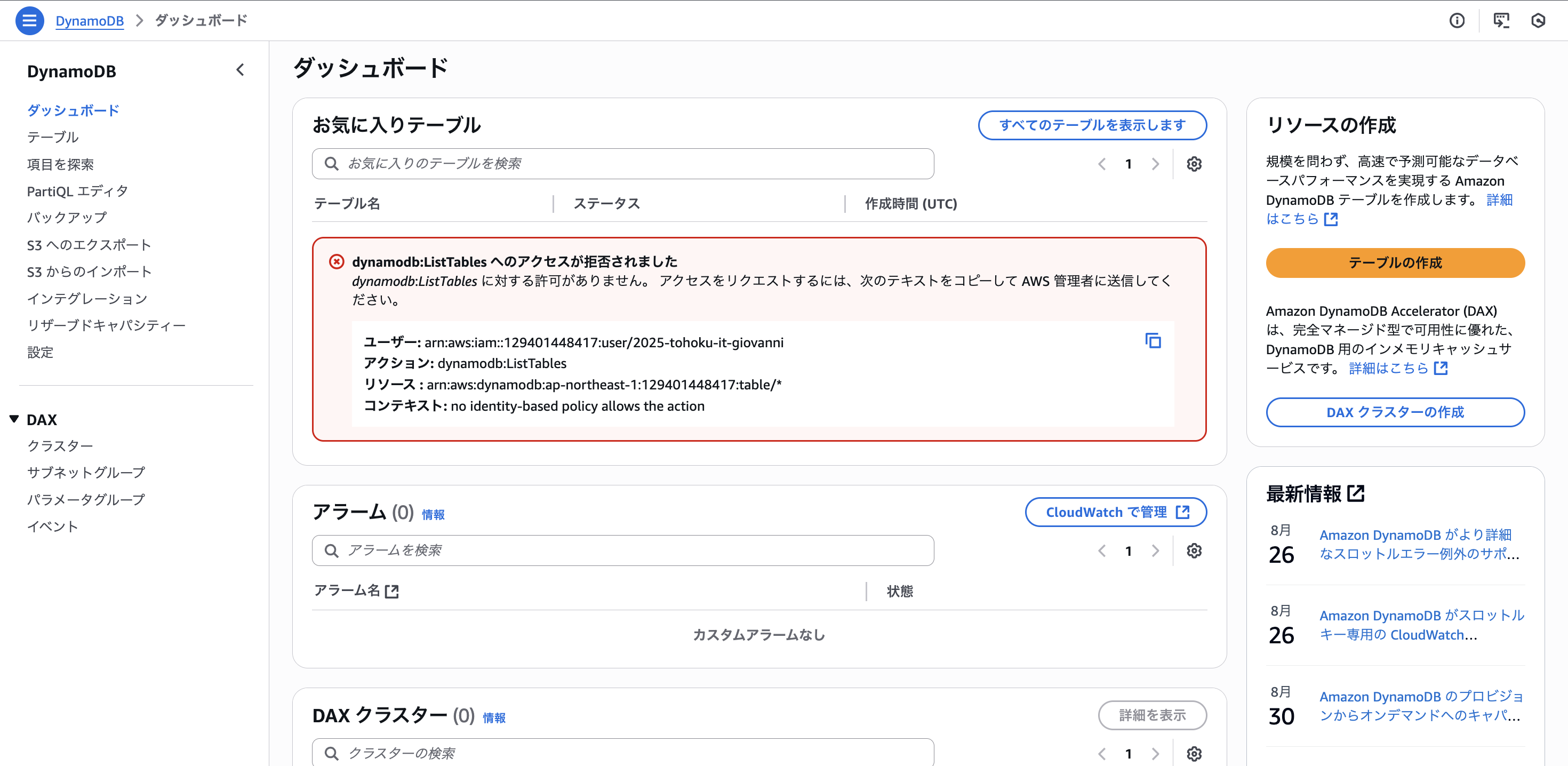
Task: Click the 状態 column header
Action: (x=900, y=591)
